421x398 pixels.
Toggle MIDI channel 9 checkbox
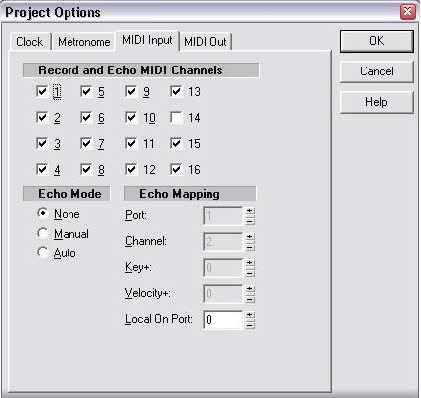pyautogui.click(x=131, y=91)
